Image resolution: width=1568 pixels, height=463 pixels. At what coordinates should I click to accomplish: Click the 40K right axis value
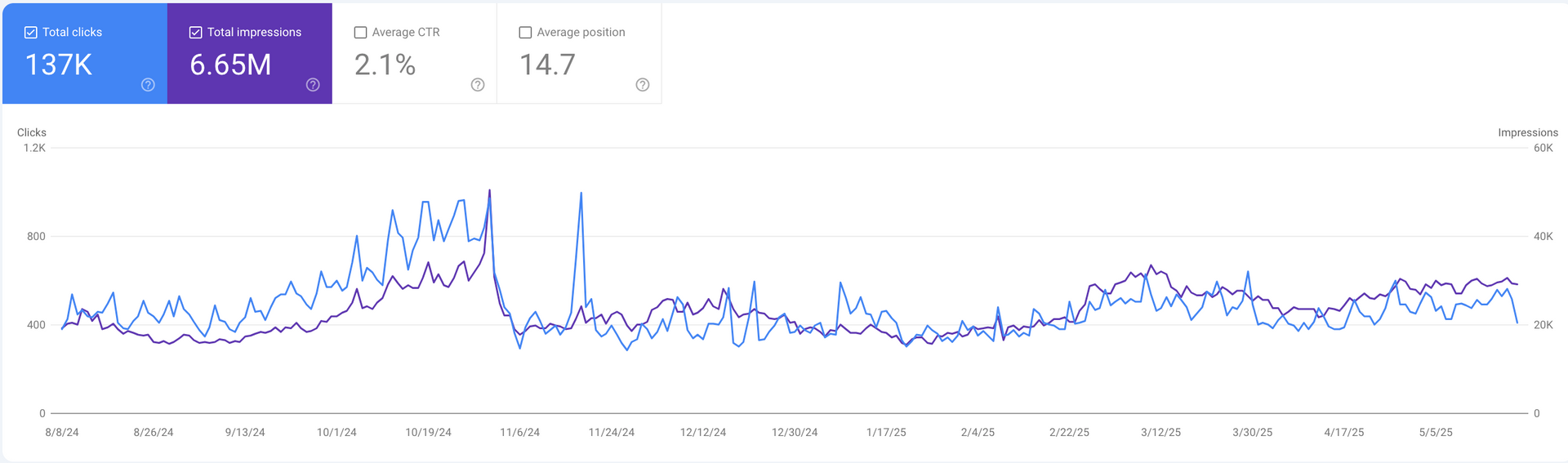point(1543,236)
